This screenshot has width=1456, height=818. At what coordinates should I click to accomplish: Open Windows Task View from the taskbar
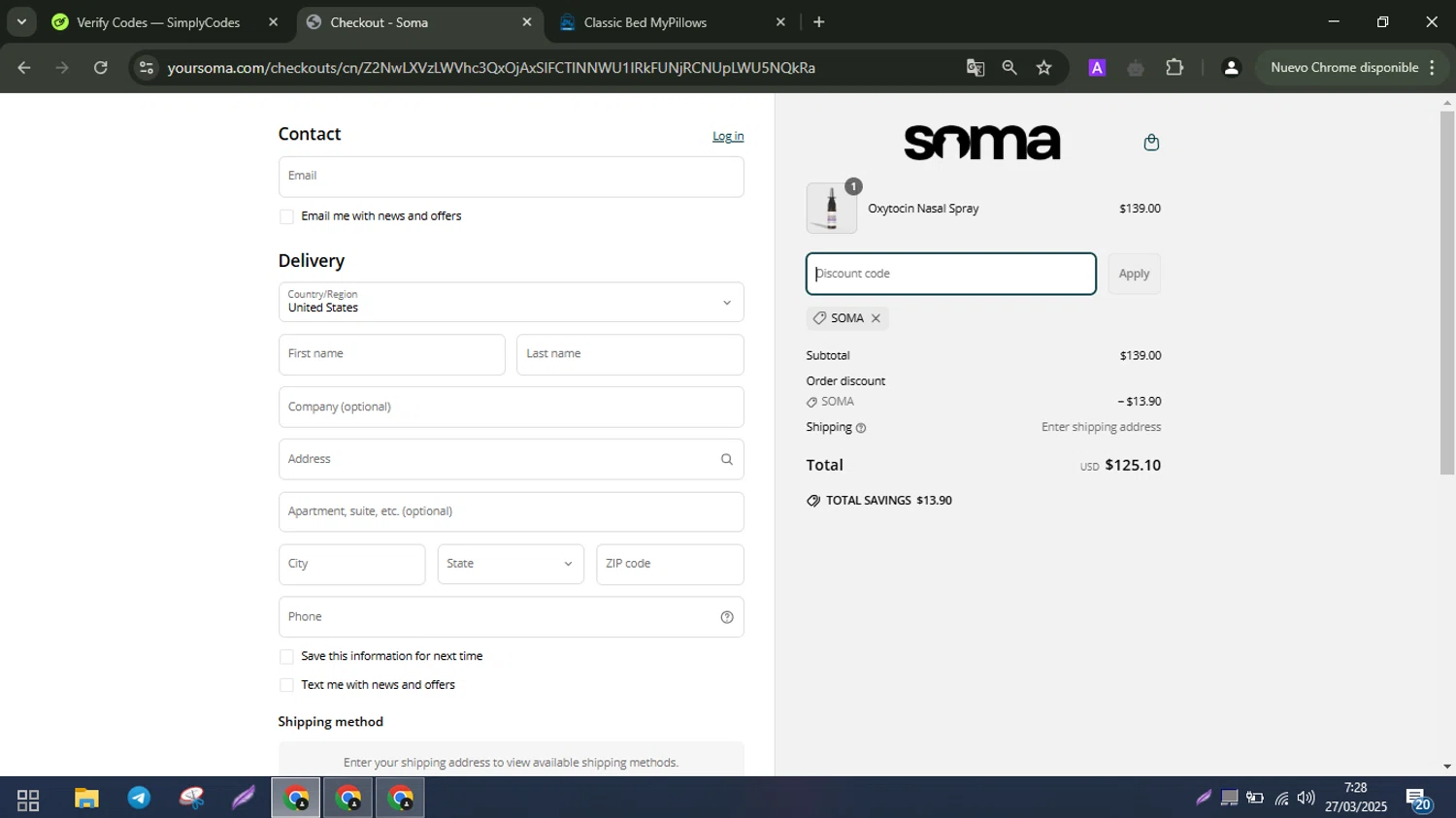[28, 800]
